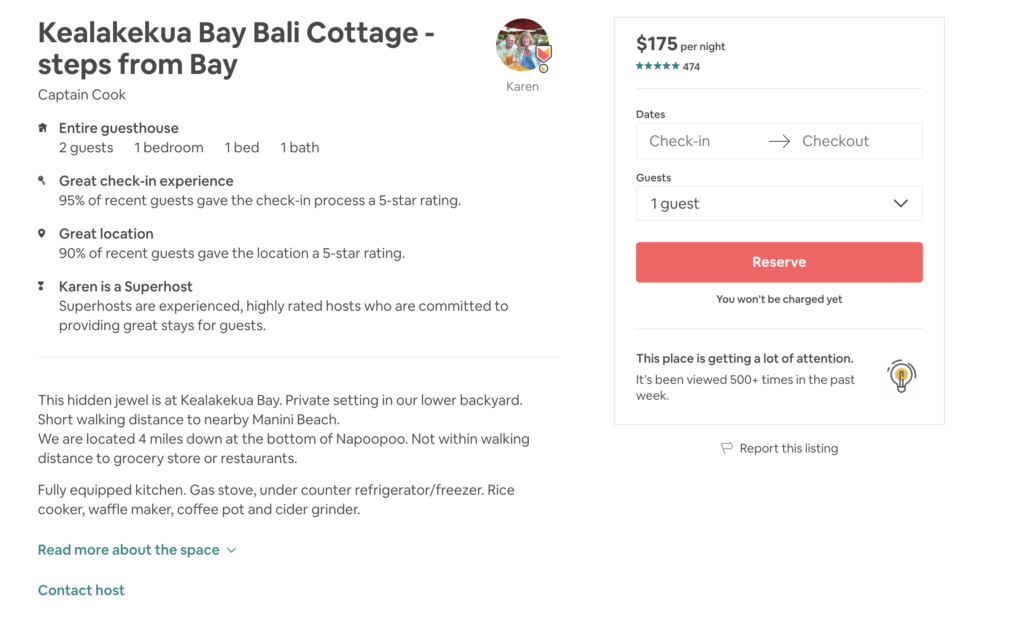Viewport: 1024px width, 618px height.
Task: Click the Great check-in experience key icon
Action: tap(42, 181)
